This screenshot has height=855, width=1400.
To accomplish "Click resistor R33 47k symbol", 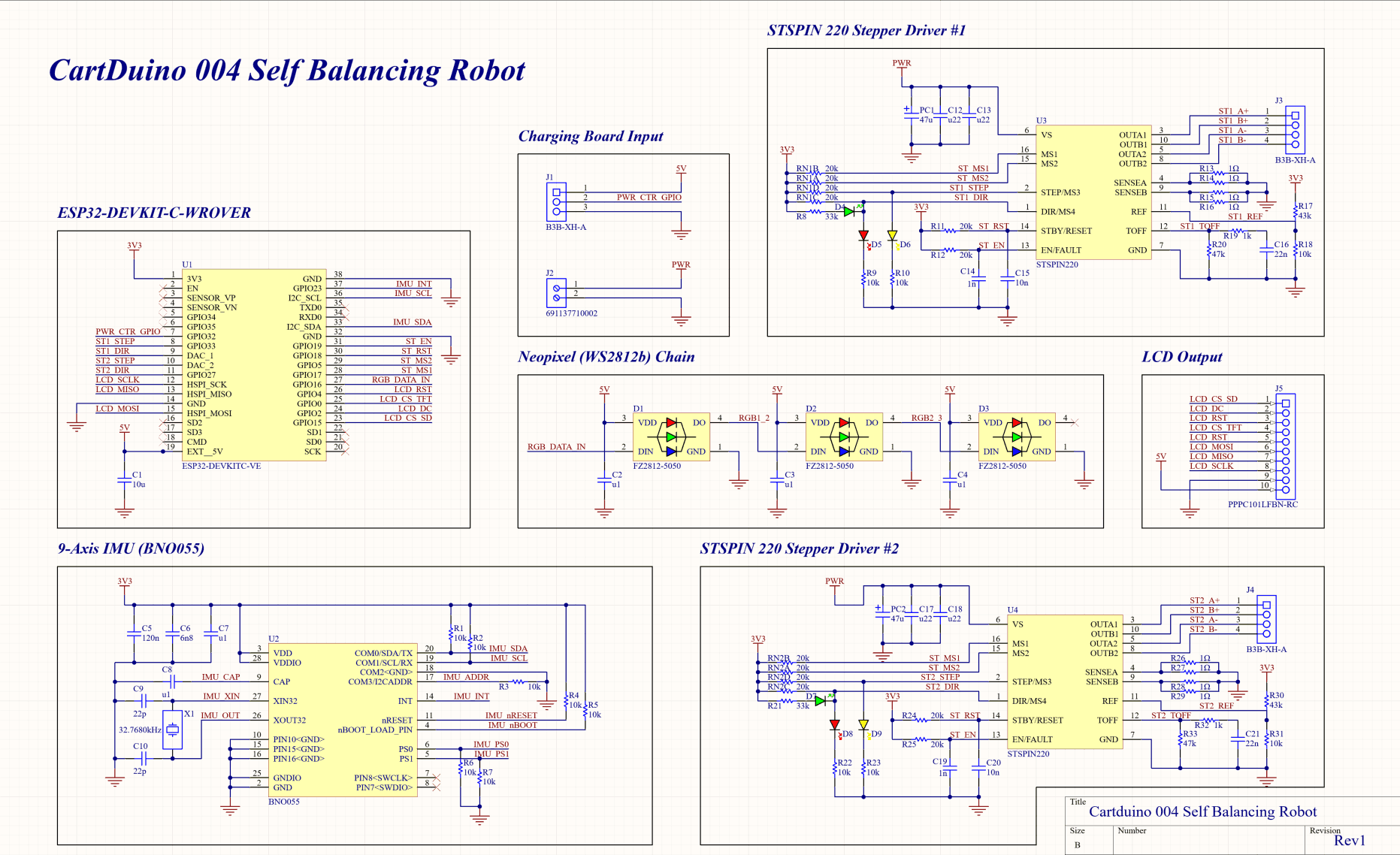I will pyautogui.click(x=1181, y=739).
